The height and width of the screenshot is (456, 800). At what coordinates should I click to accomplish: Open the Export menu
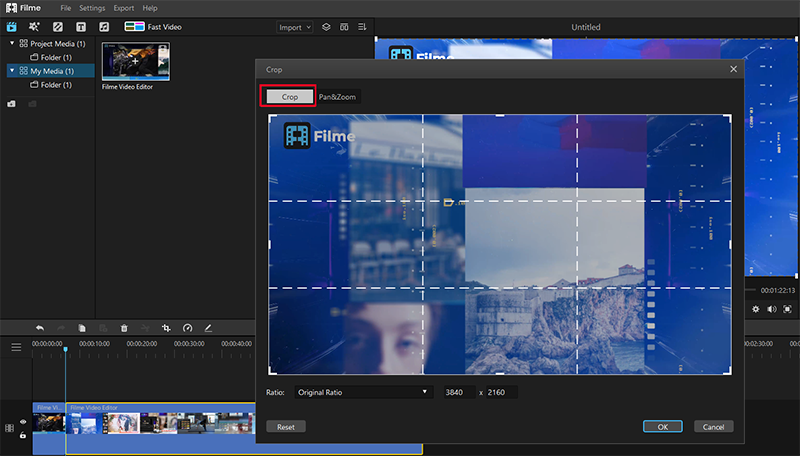(123, 8)
